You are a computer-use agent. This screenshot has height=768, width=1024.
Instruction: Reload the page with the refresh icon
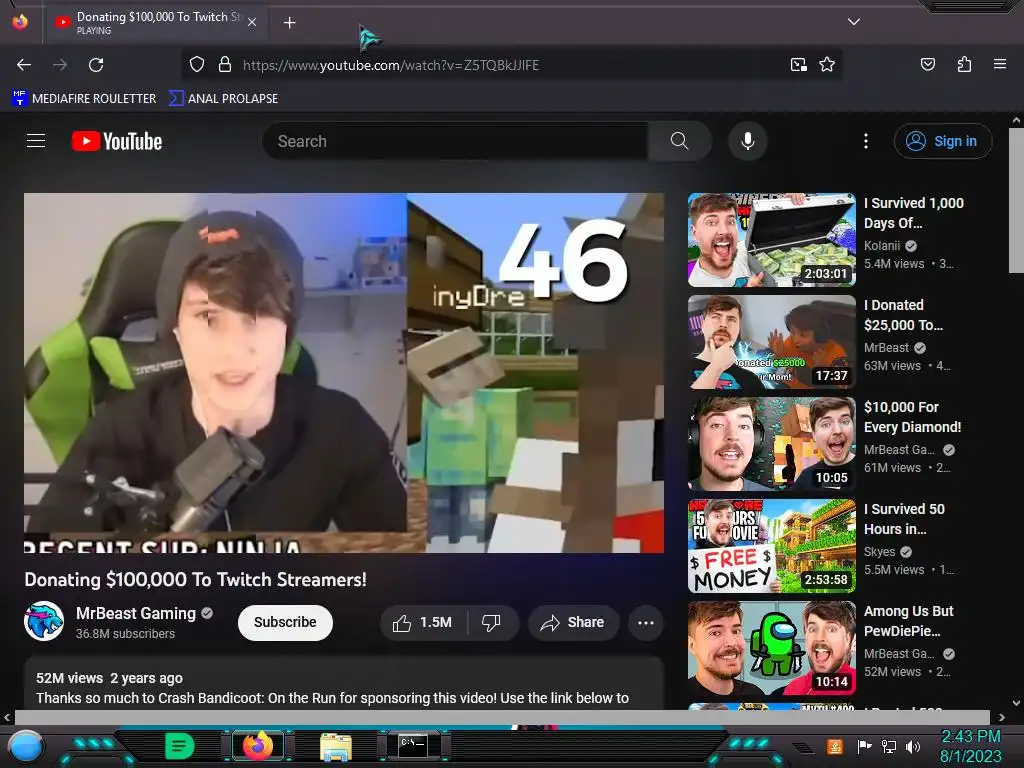click(x=96, y=65)
